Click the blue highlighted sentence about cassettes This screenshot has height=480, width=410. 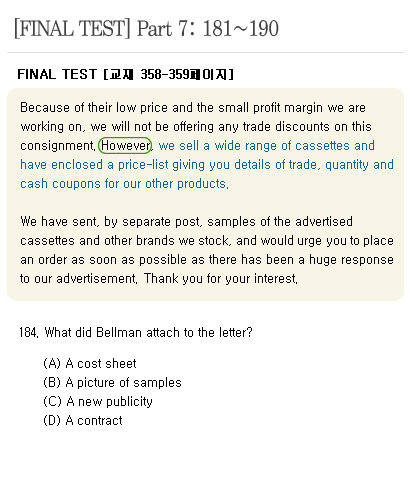point(207,165)
